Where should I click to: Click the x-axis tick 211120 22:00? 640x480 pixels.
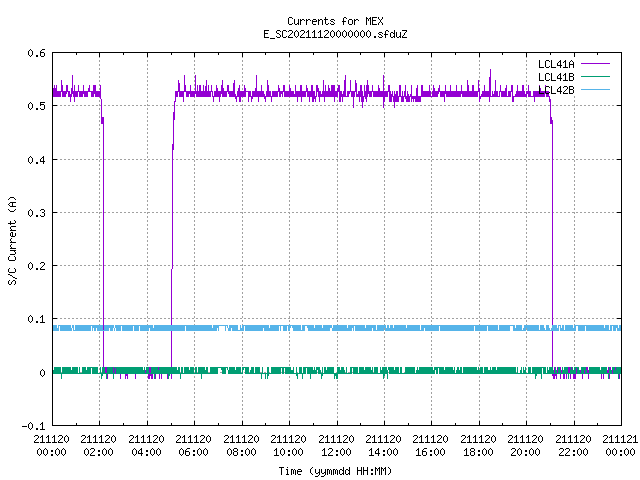573,445
